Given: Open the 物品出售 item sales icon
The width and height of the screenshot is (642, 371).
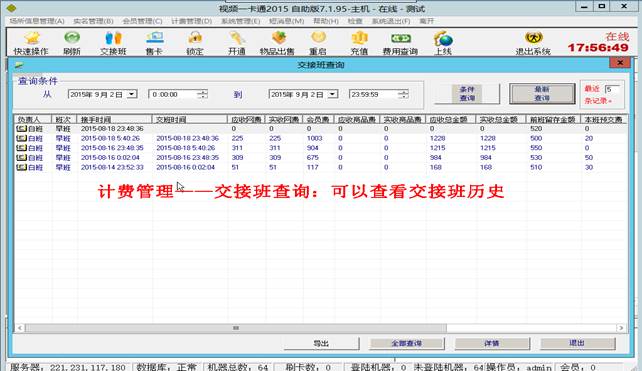Looking at the screenshot, I should point(277,43).
